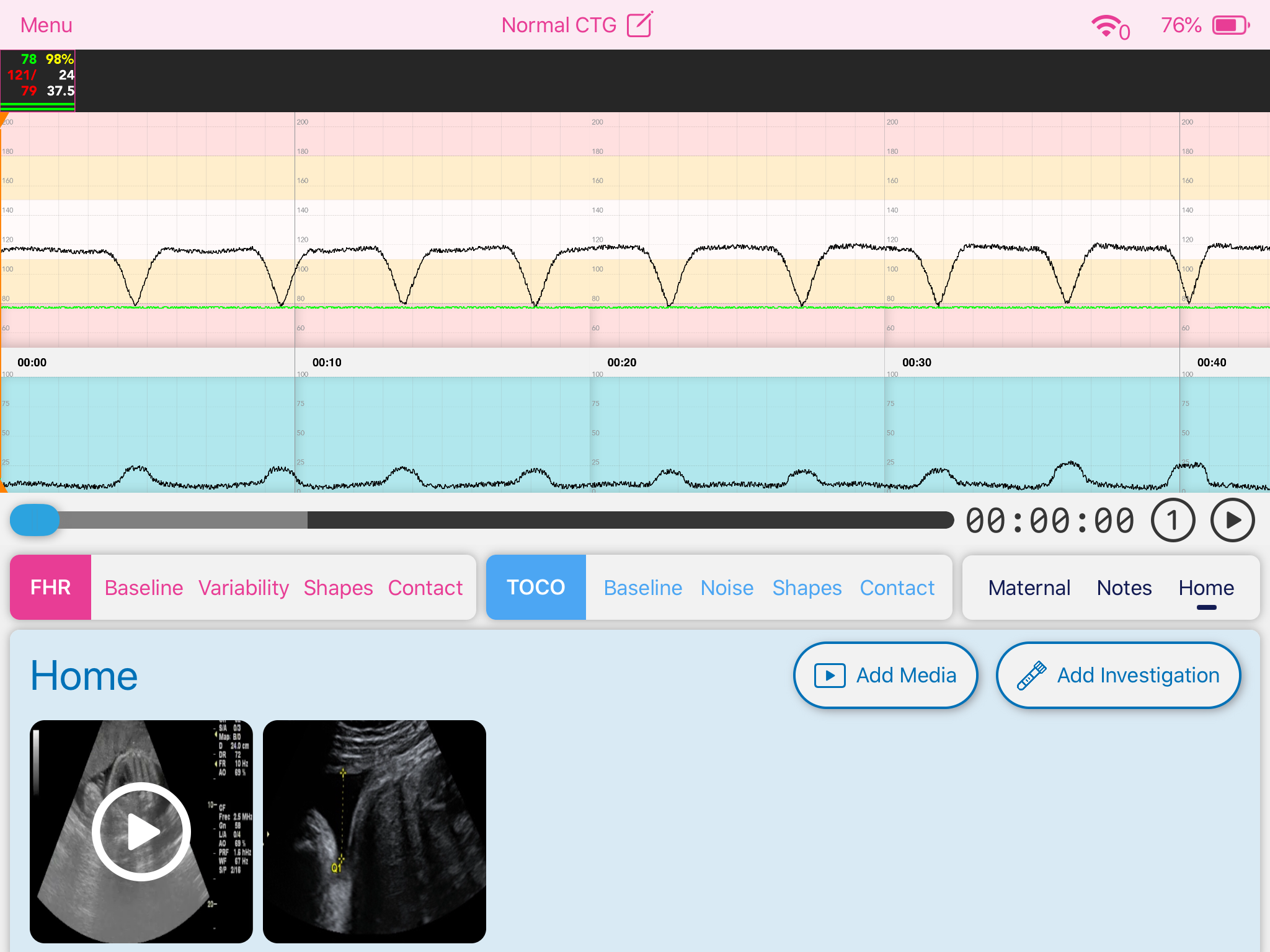Toggle the blue TOCO section button
Viewport: 1270px width, 952px height.
536,588
